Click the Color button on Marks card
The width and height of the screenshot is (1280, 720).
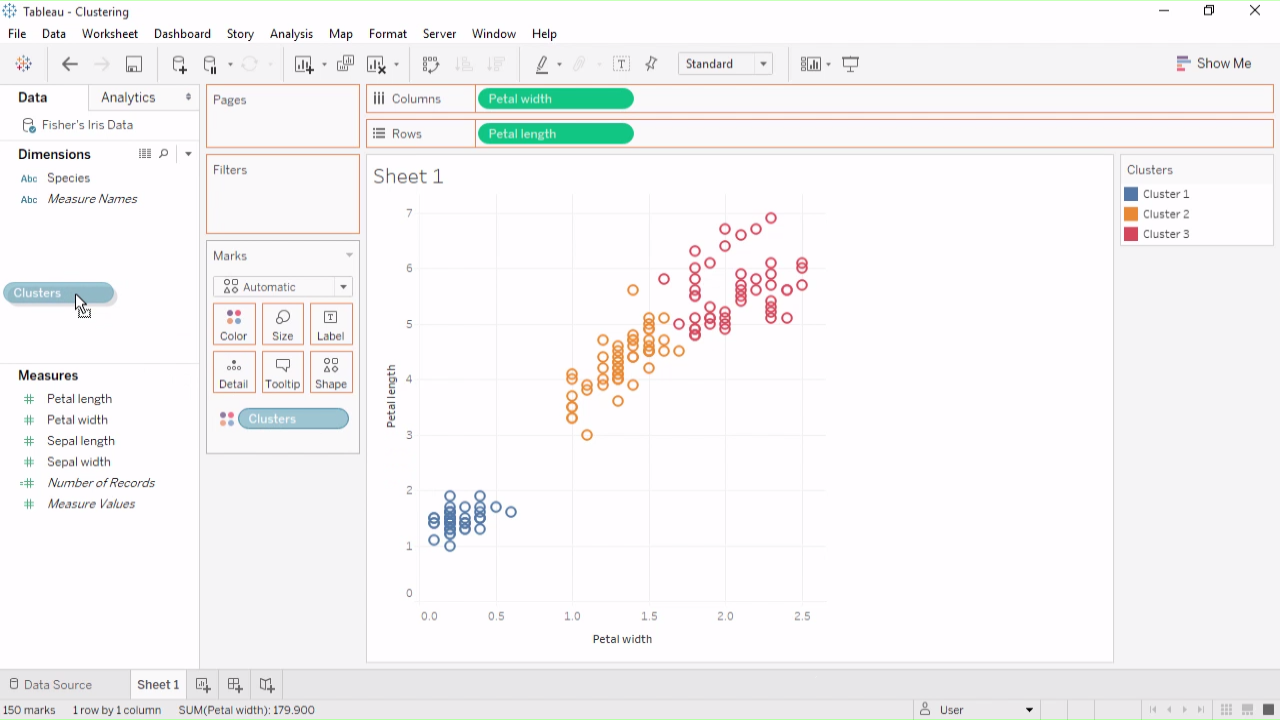point(234,324)
